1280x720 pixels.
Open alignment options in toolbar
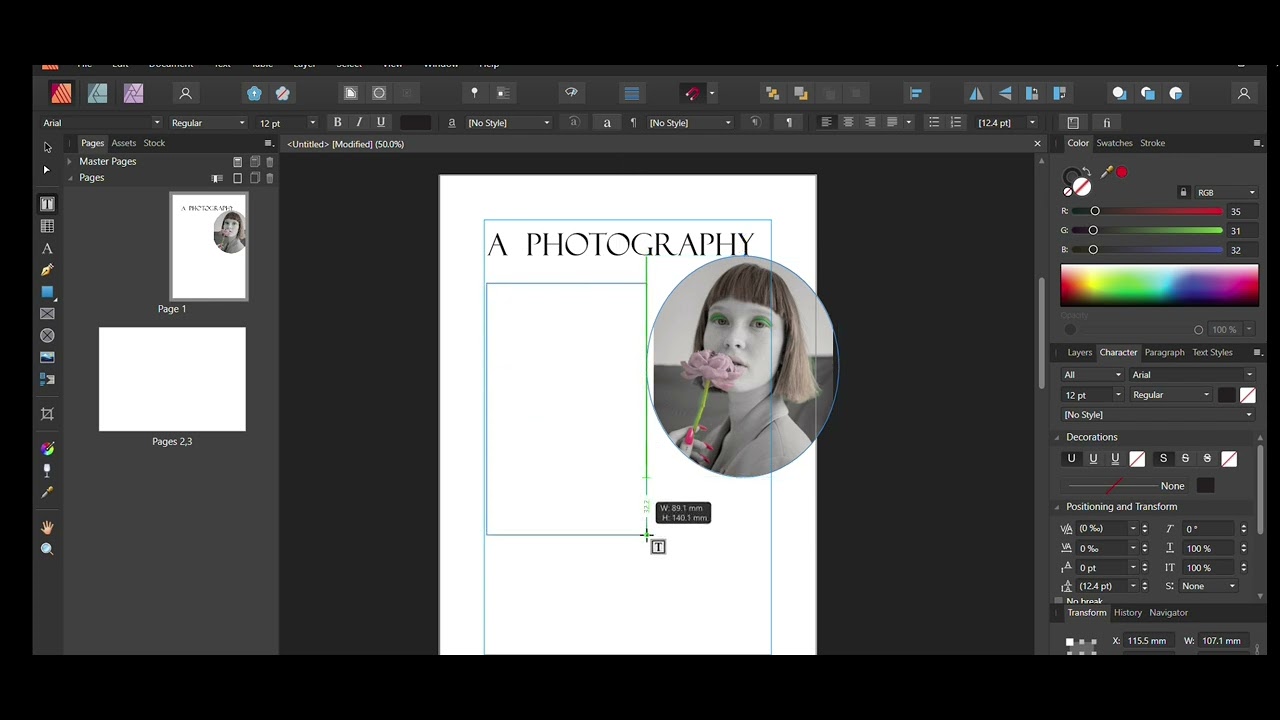click(916, 93)
